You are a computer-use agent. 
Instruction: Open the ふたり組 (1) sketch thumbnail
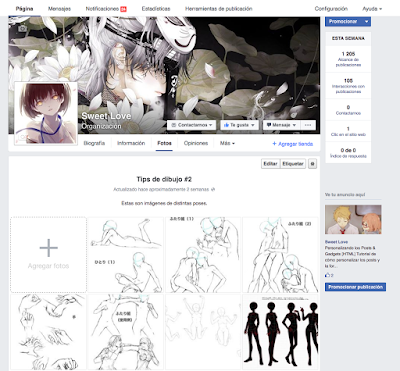point(203,255)
